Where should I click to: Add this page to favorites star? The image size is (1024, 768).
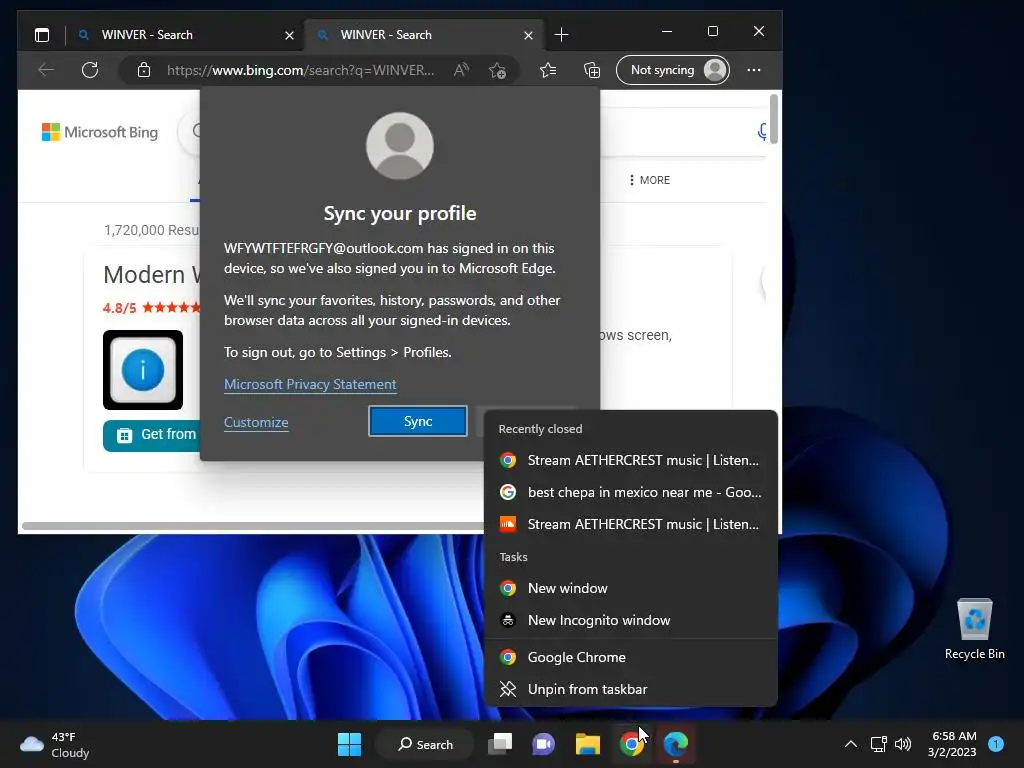(x=498, y=70)
